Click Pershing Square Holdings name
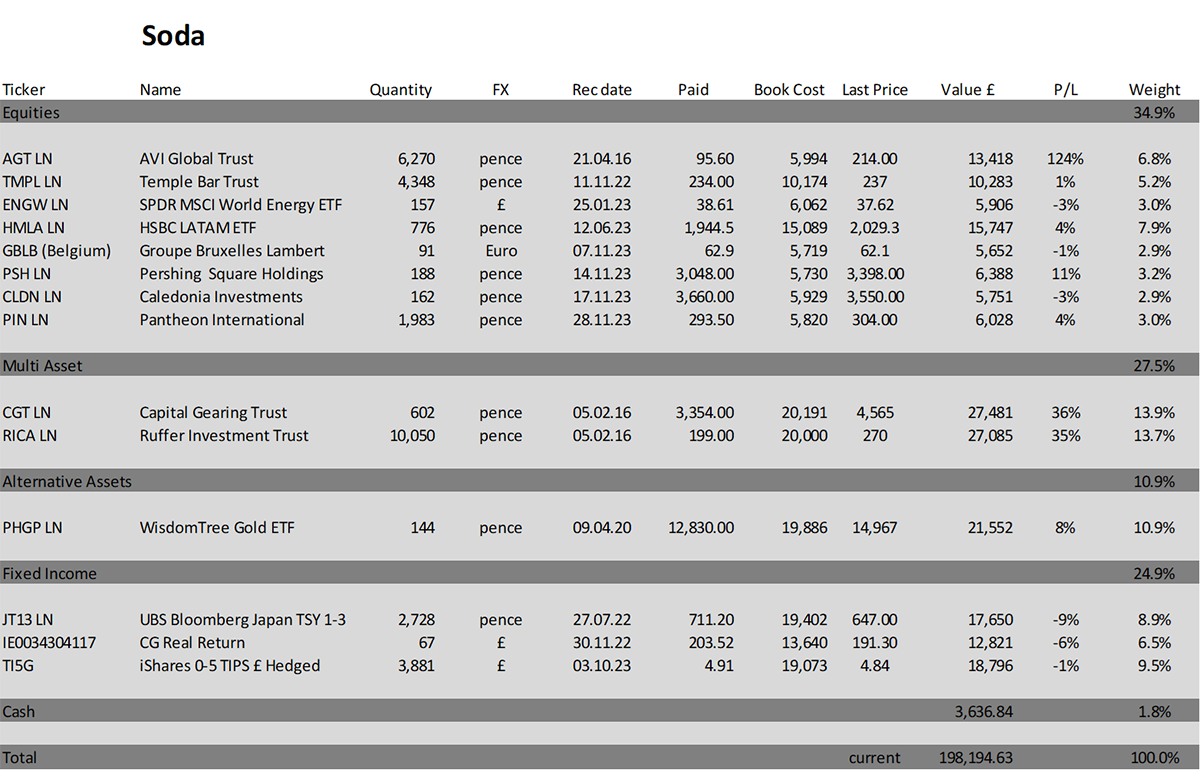This screenshot has width=1200, height=770. point(231,273)
